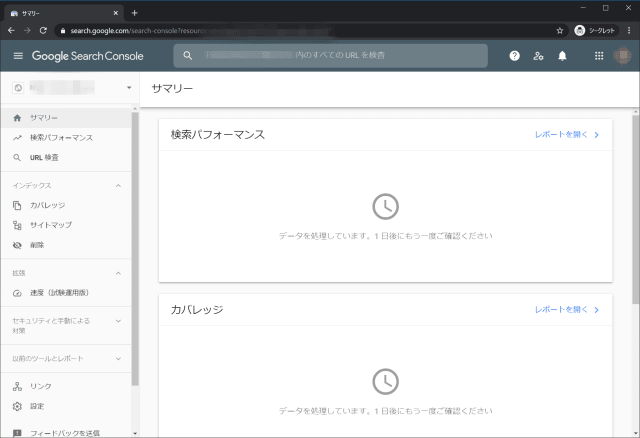Open the help question mark icon
640x438 pixels.
[514, 56]
